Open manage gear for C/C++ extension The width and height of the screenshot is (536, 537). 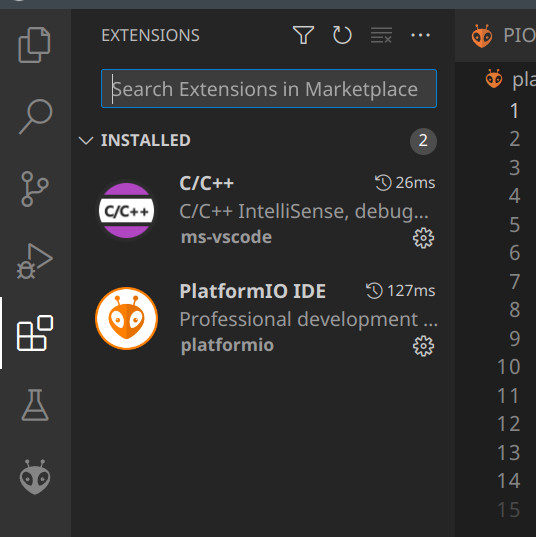click(423, 238)
